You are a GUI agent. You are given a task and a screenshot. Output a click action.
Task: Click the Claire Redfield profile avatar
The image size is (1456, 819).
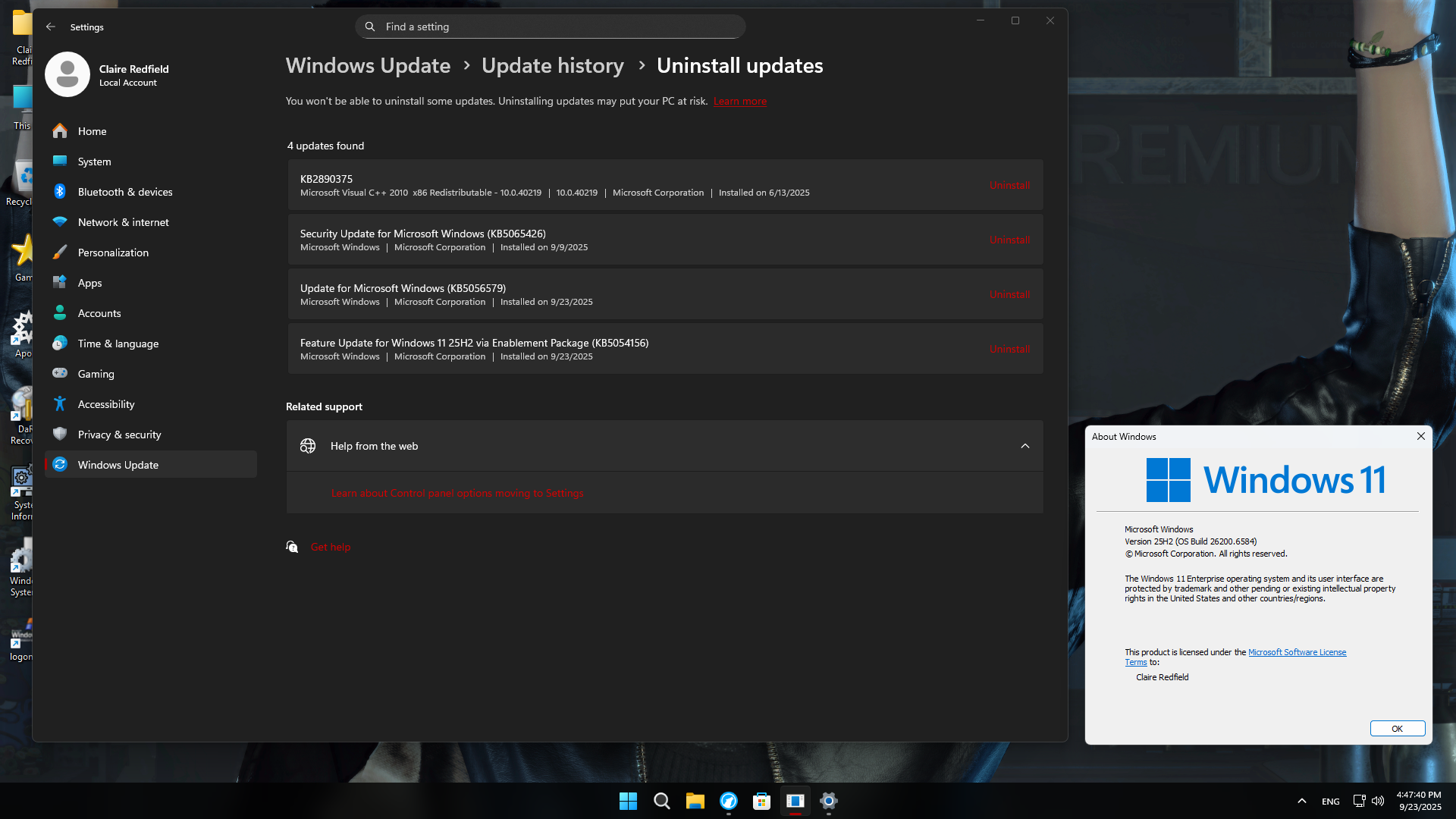67,74
